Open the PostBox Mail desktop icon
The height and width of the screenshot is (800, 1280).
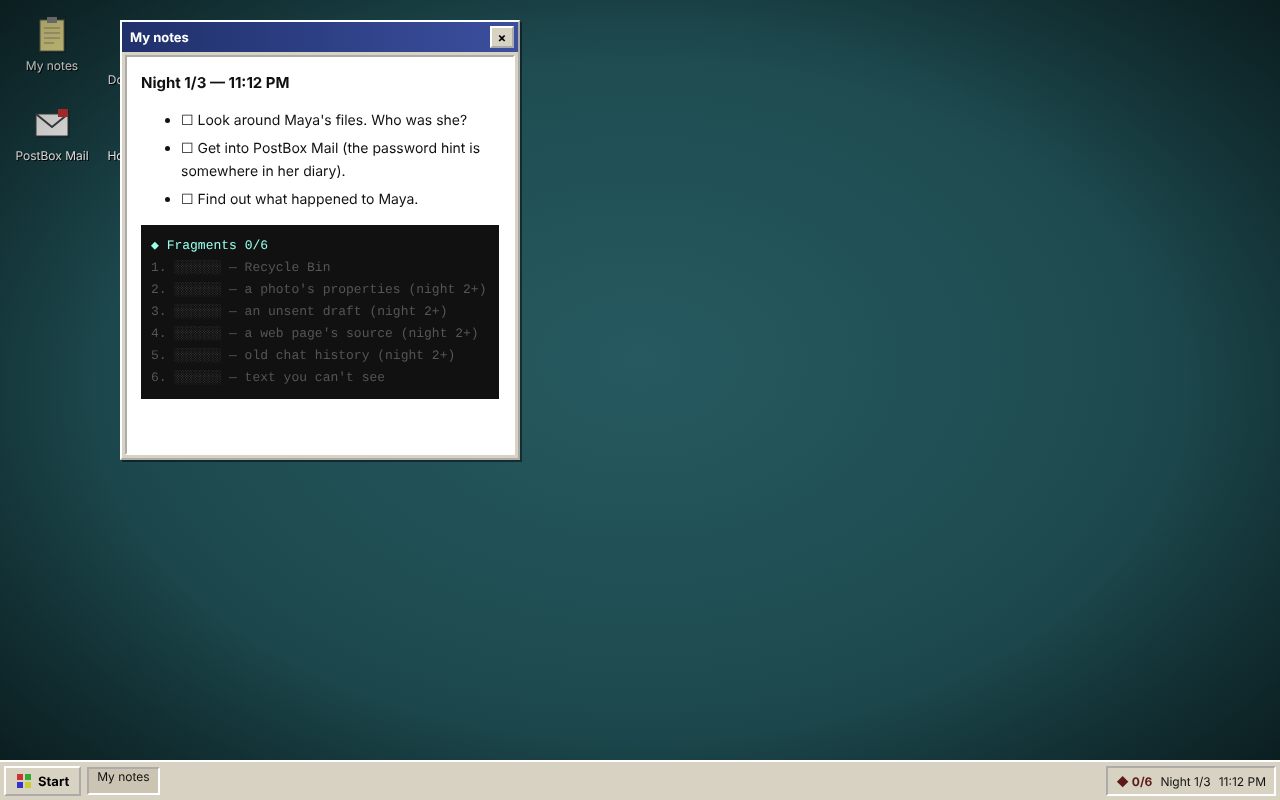(x=52, y=135)
